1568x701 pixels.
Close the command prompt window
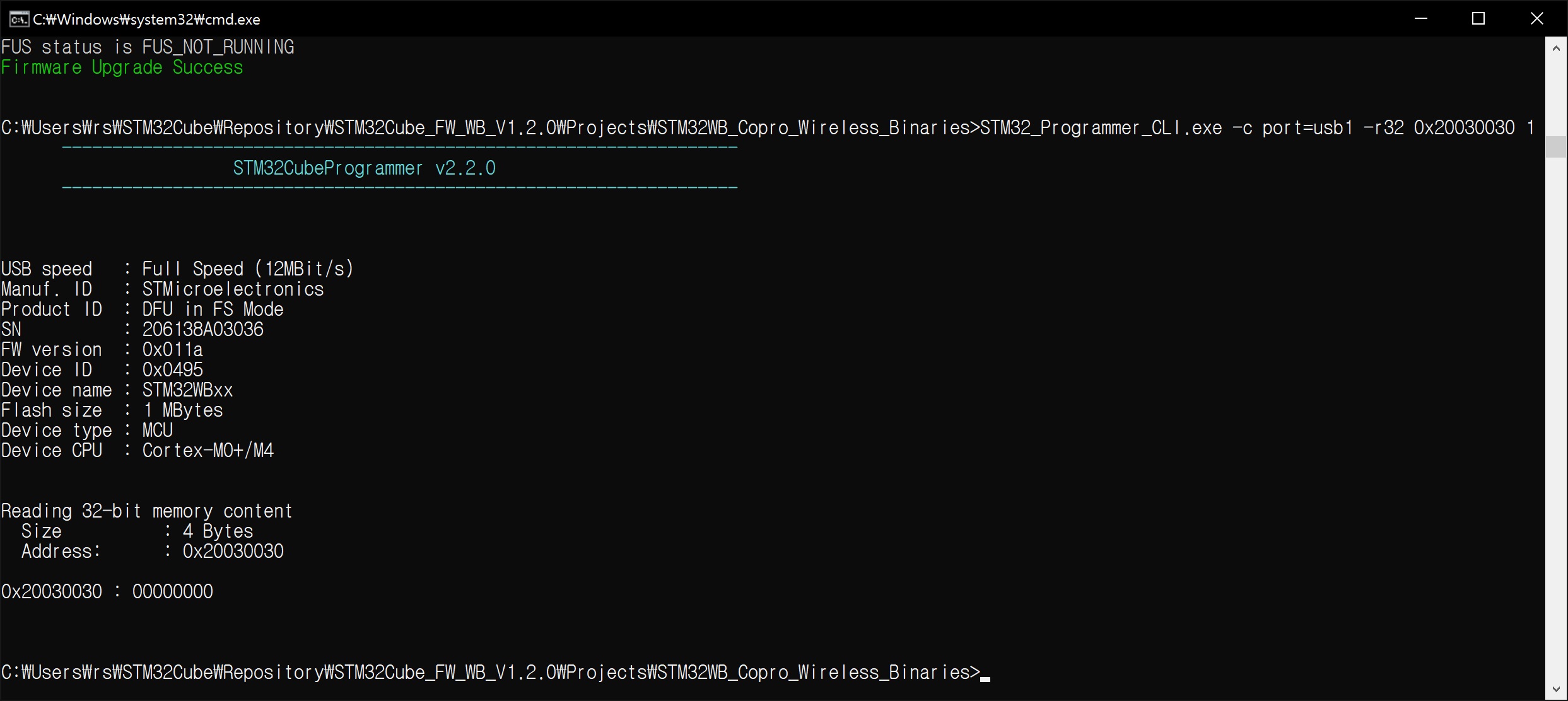(1536, 19)
